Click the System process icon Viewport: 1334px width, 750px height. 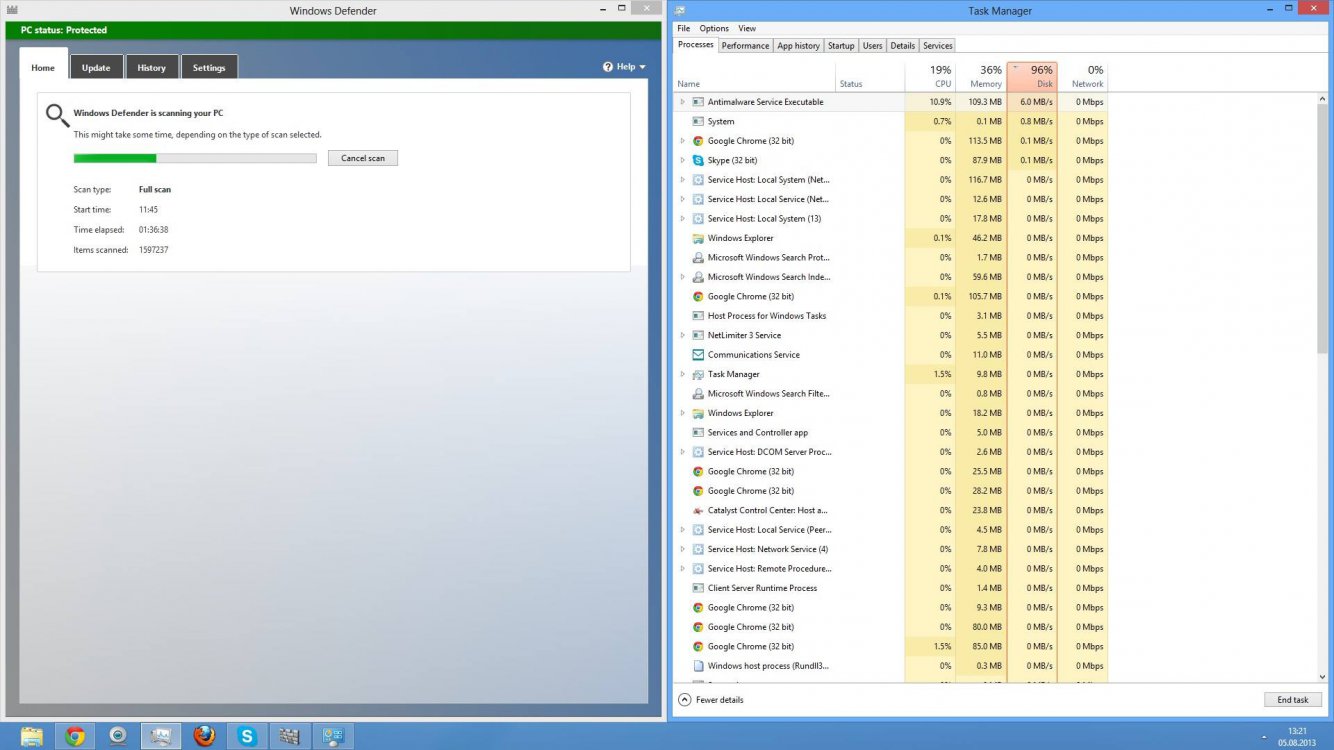[x=698, y=121]
